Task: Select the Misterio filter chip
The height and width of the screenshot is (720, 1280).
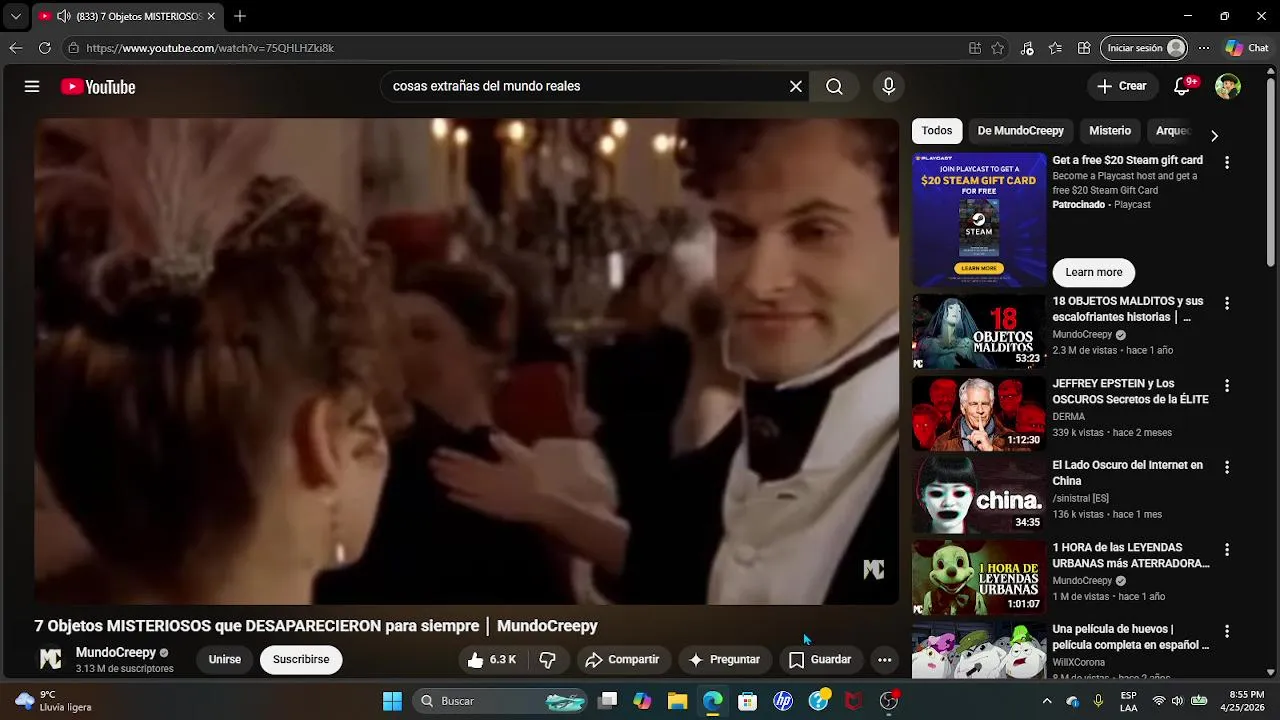Action: point(1110,131)
